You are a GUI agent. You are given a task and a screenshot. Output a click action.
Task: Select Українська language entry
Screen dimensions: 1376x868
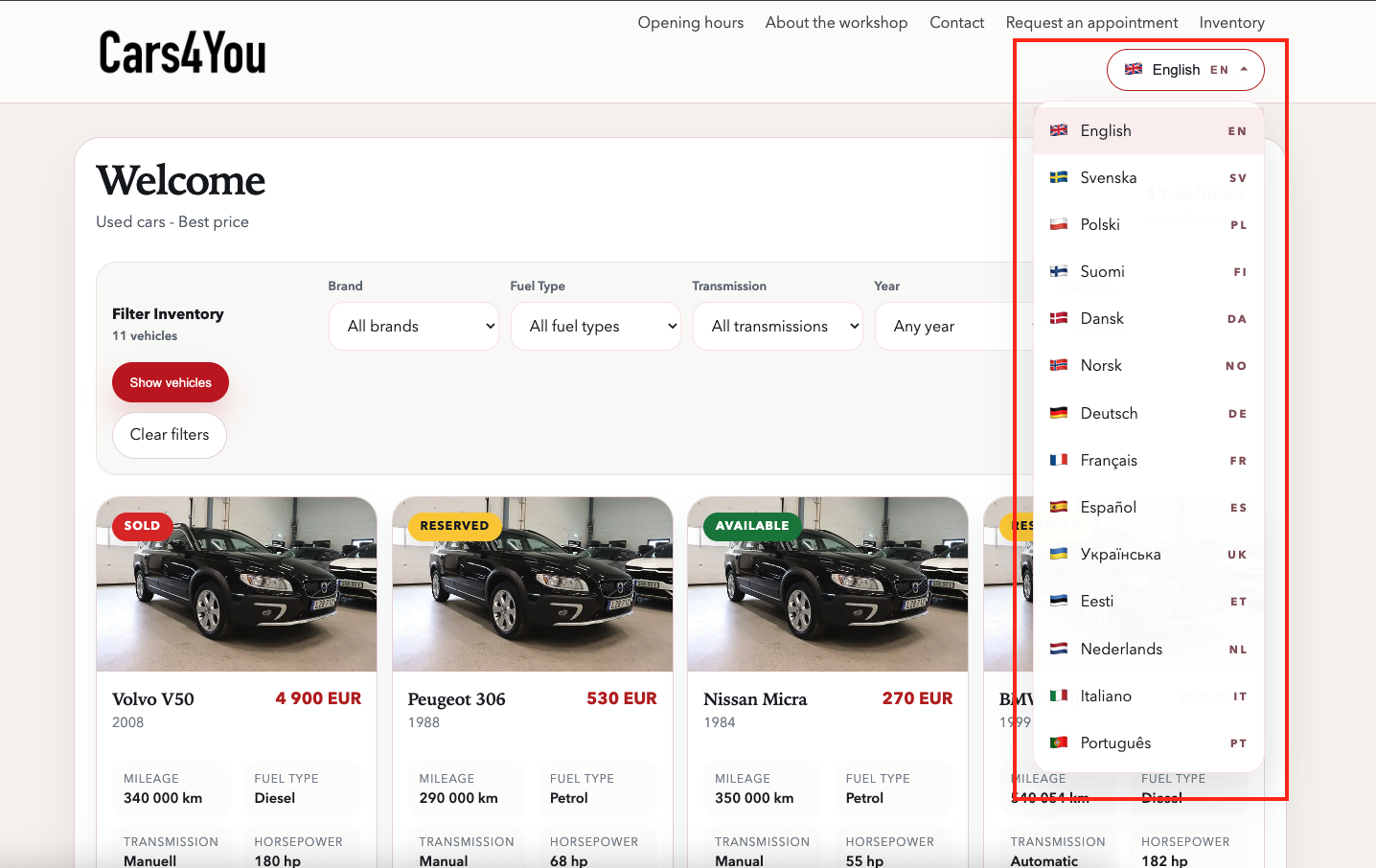coord(1149,554)
